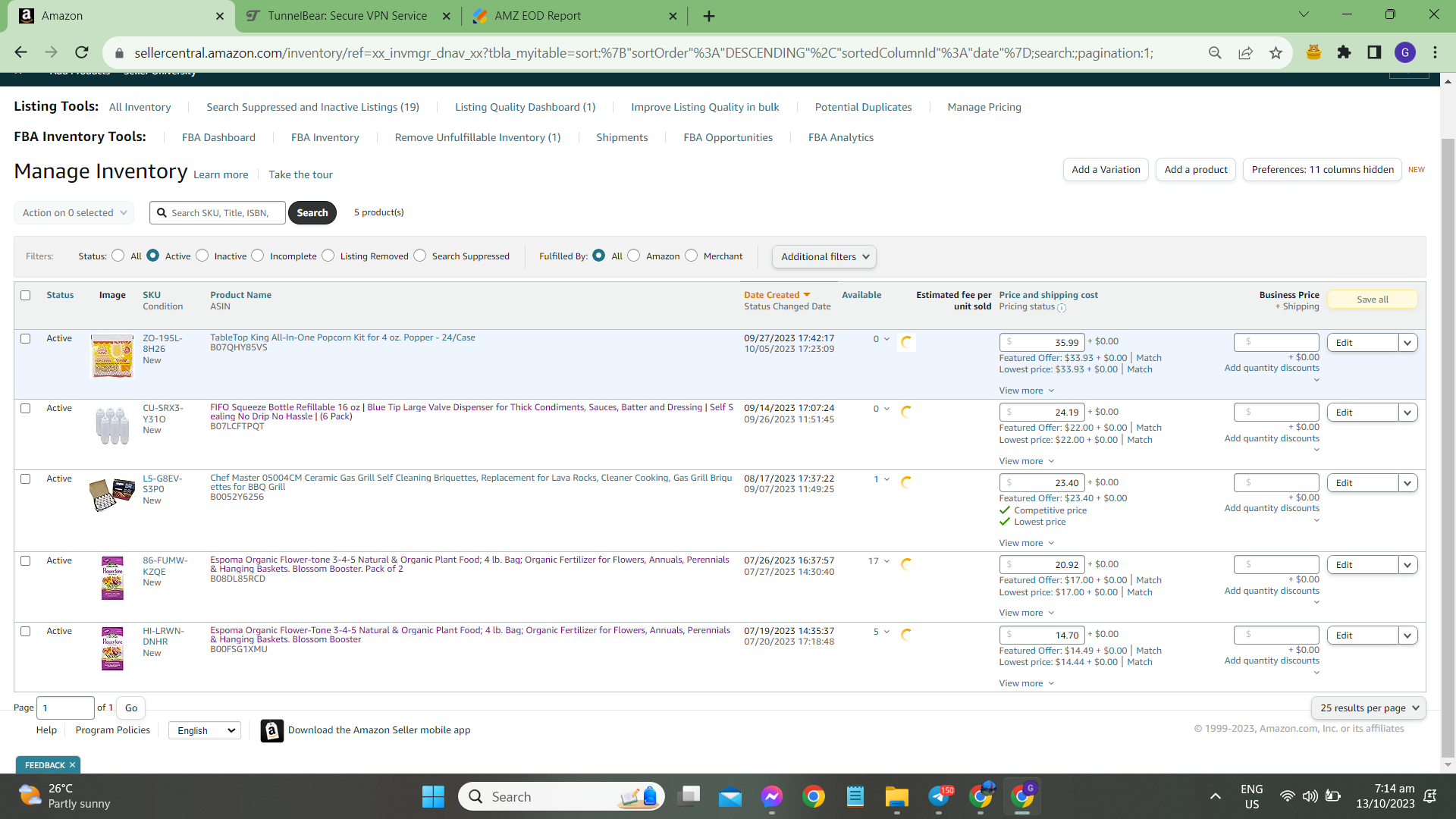Select the Inactive status filter
The image size is (1456, 819).
(202, 256)
